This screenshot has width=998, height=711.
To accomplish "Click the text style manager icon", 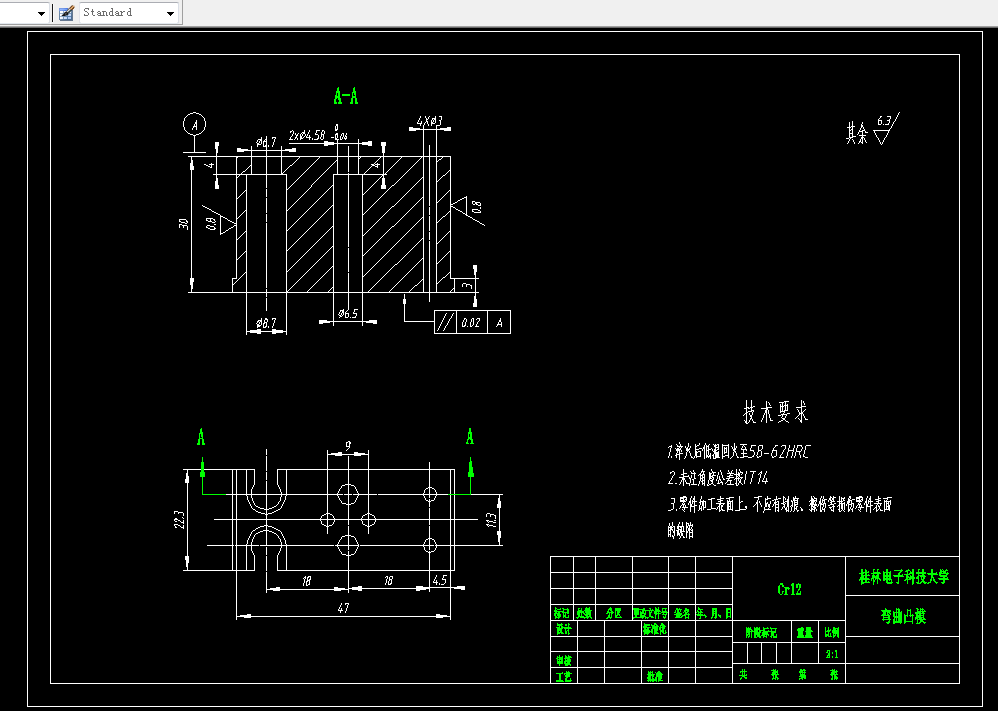I will point(66,13).
